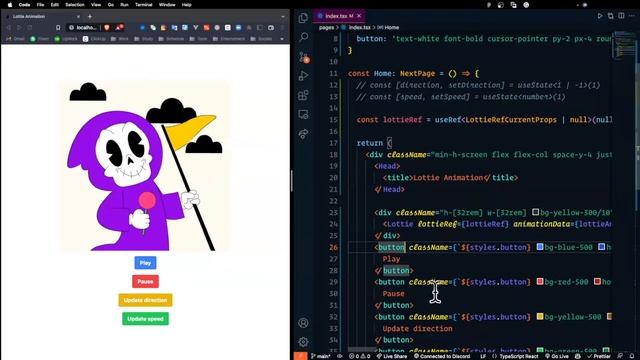The height and width of the screenshot is (360, 640).
Task: Open the Run and Debug view
Action: point(303,76)
